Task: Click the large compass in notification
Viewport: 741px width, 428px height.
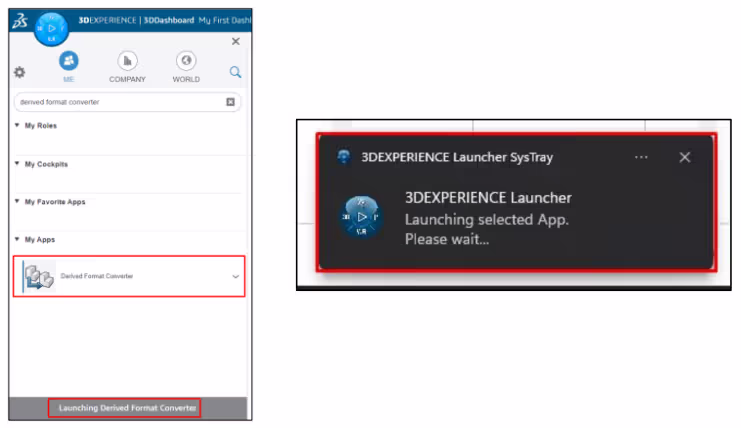Action: 362,217
